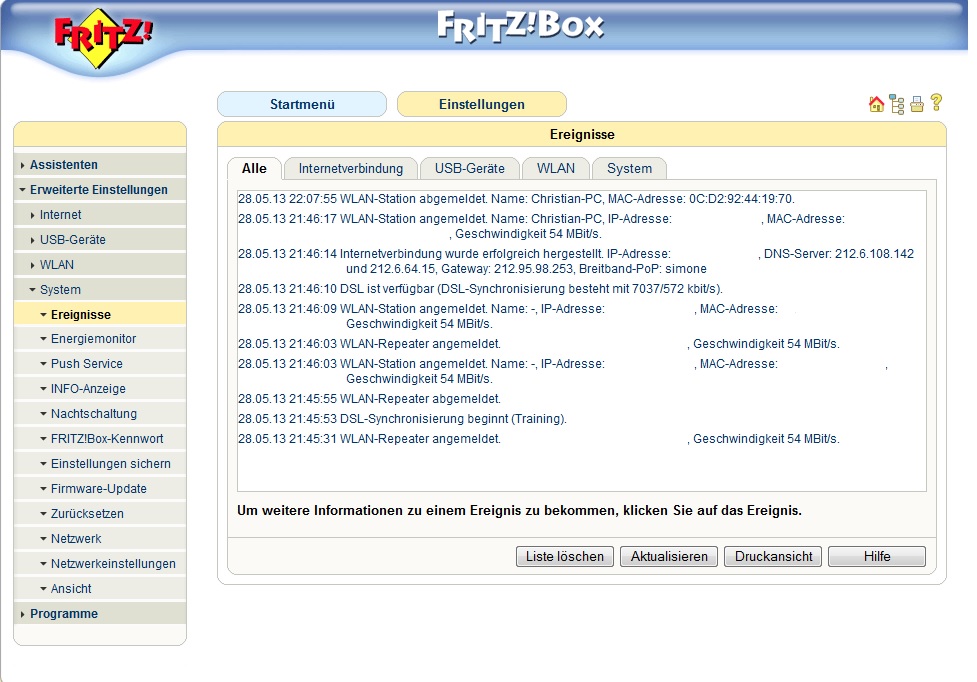The height and width of the screenshot is (682, 977).
Task: Expand the WLAN sidebar submenu
Action: 100,264
